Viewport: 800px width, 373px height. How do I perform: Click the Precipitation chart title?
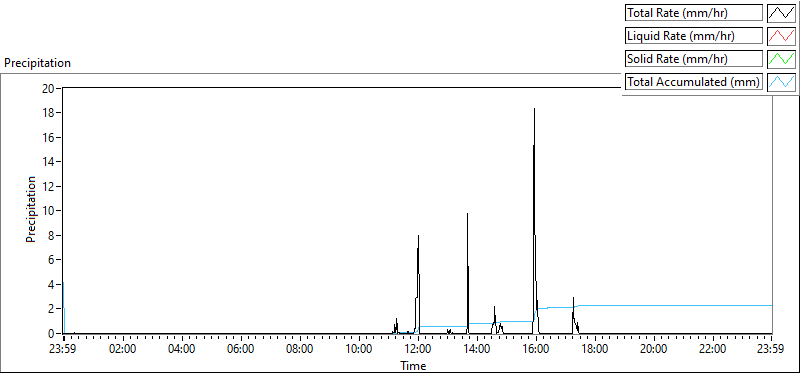pos(37,63)
